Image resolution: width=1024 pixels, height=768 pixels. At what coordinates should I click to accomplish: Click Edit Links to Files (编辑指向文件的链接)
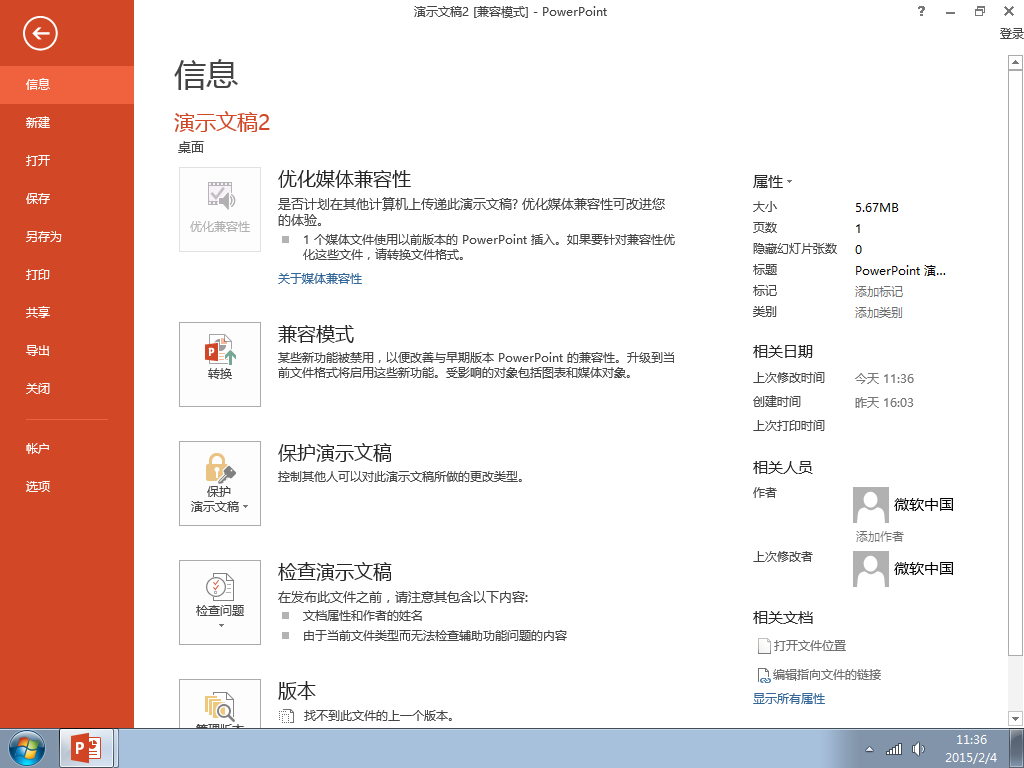[x=827, y=675]
